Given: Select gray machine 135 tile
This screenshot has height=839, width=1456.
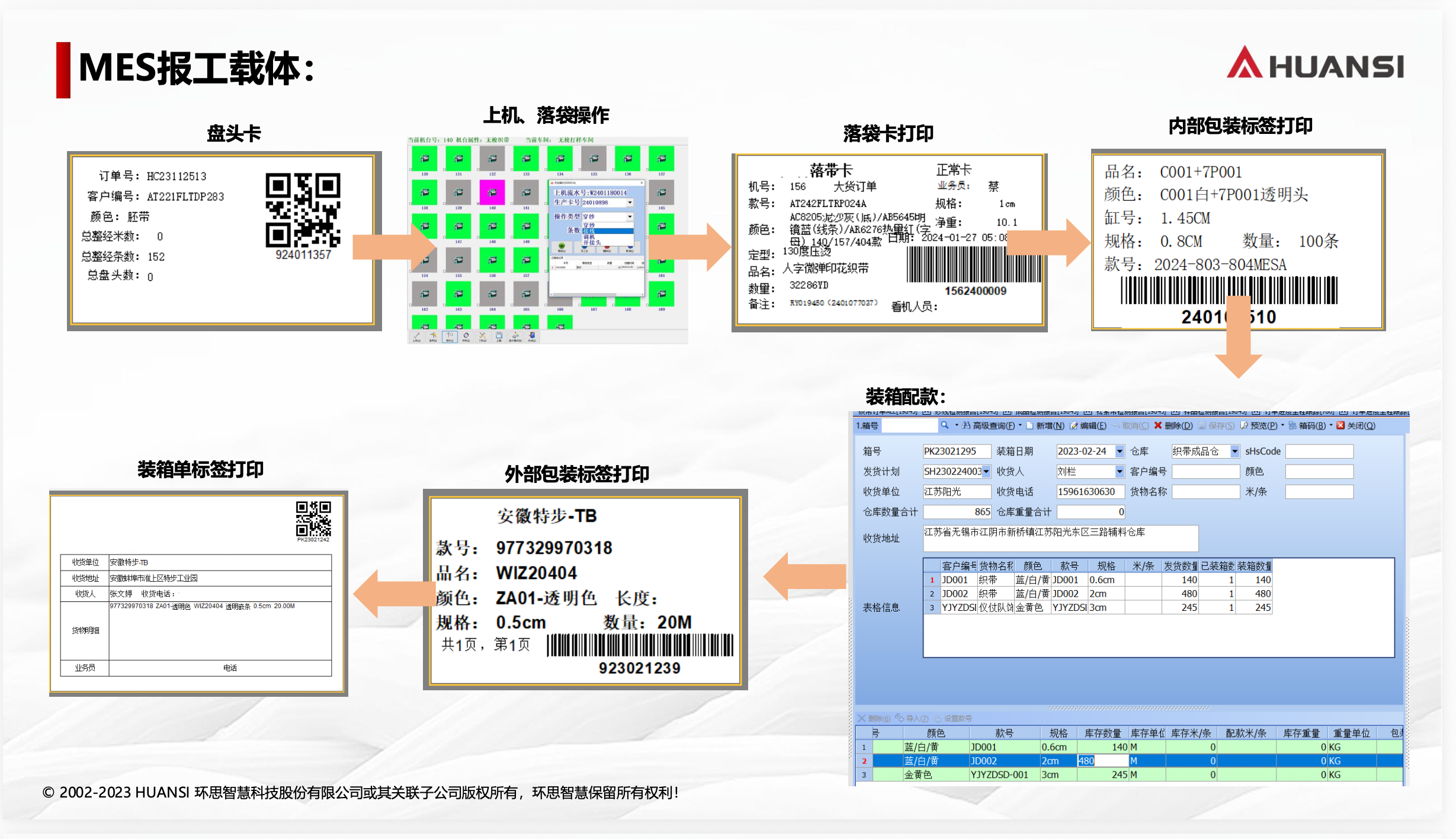Looking at the screenshot, I should 594,158.
